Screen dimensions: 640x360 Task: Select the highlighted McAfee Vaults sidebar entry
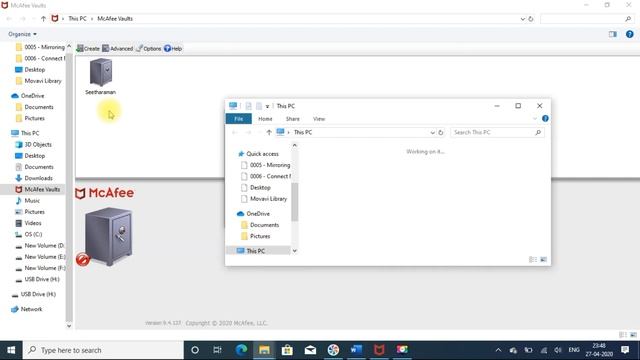point(38,189)
